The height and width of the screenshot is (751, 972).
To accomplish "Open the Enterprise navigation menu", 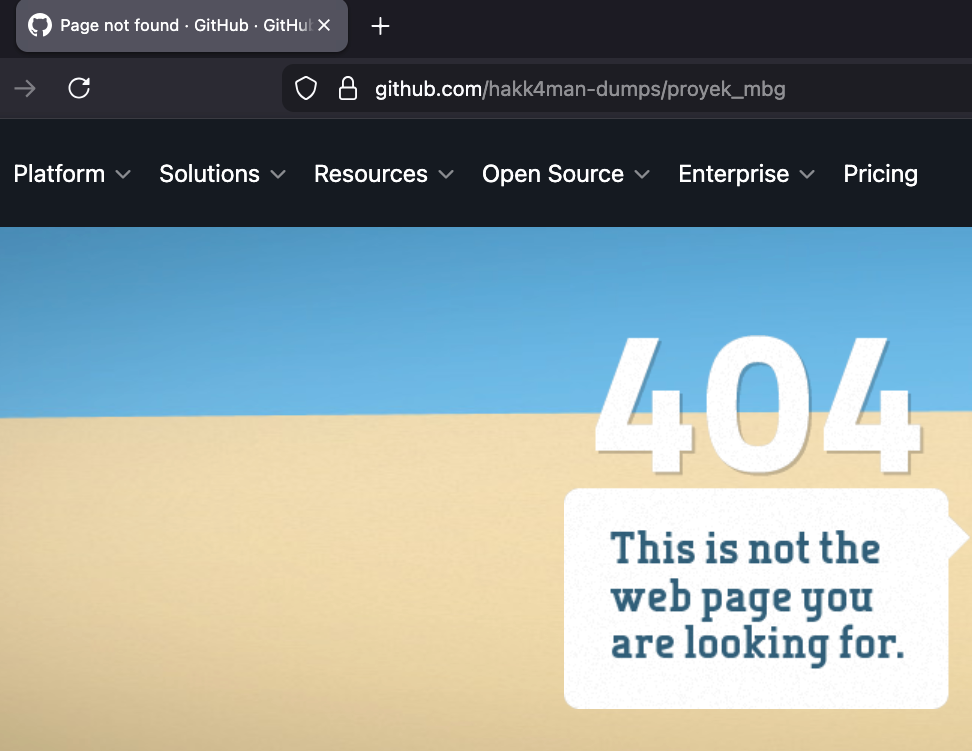I will click(x=734, y=174).
